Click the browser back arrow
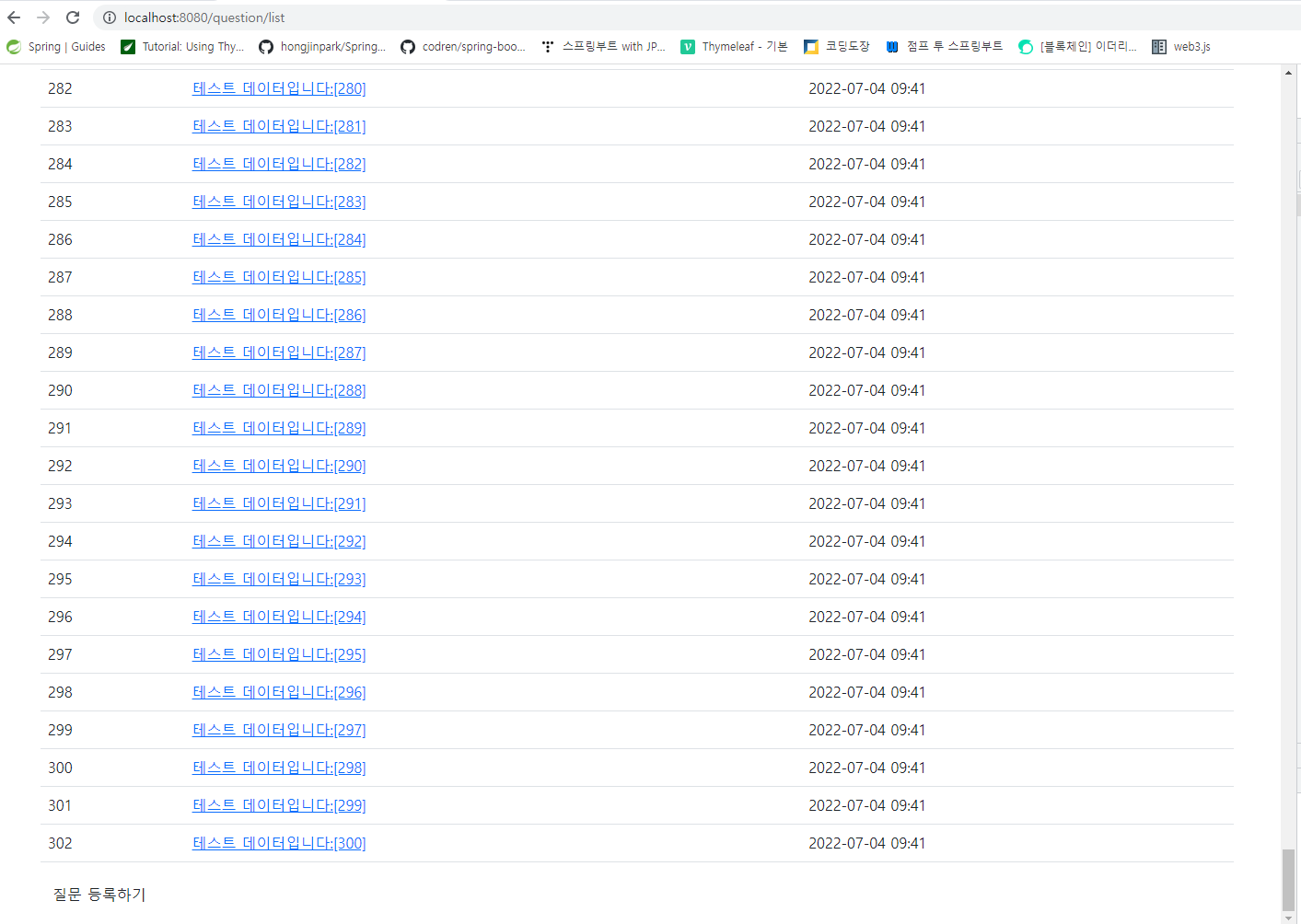 [14, 17]
